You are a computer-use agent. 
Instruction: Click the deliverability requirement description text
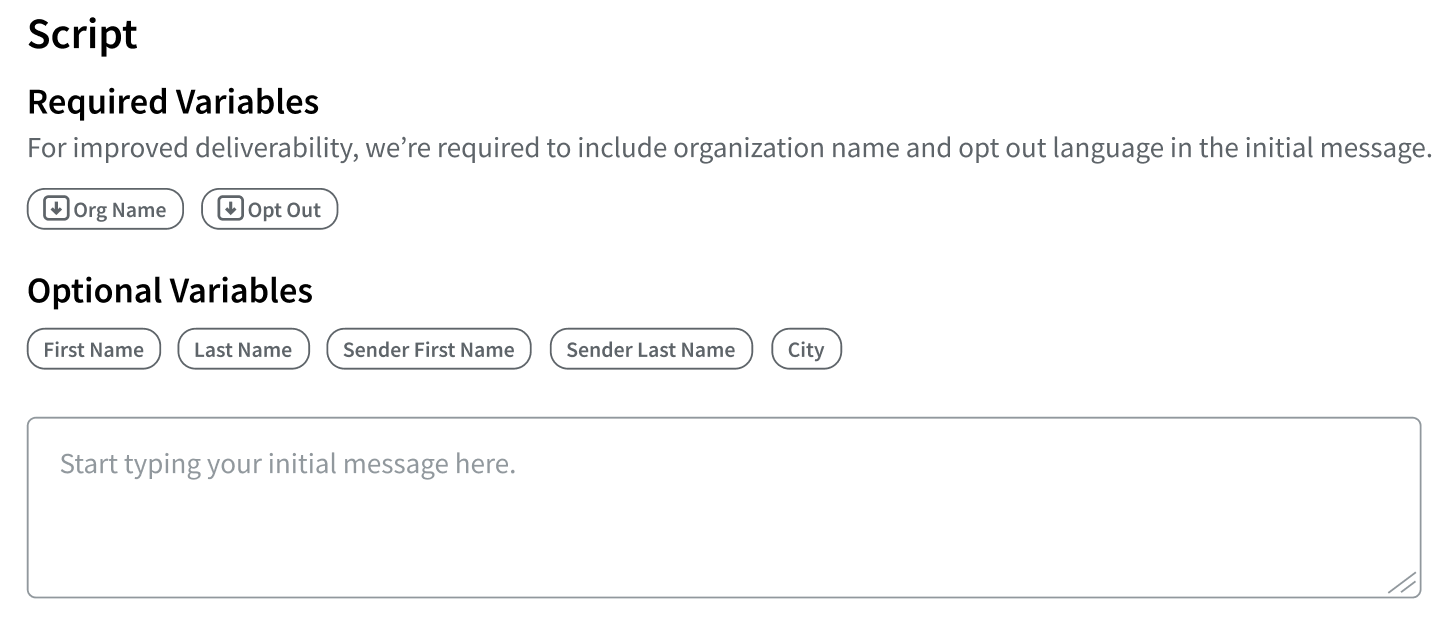(728, 147)
